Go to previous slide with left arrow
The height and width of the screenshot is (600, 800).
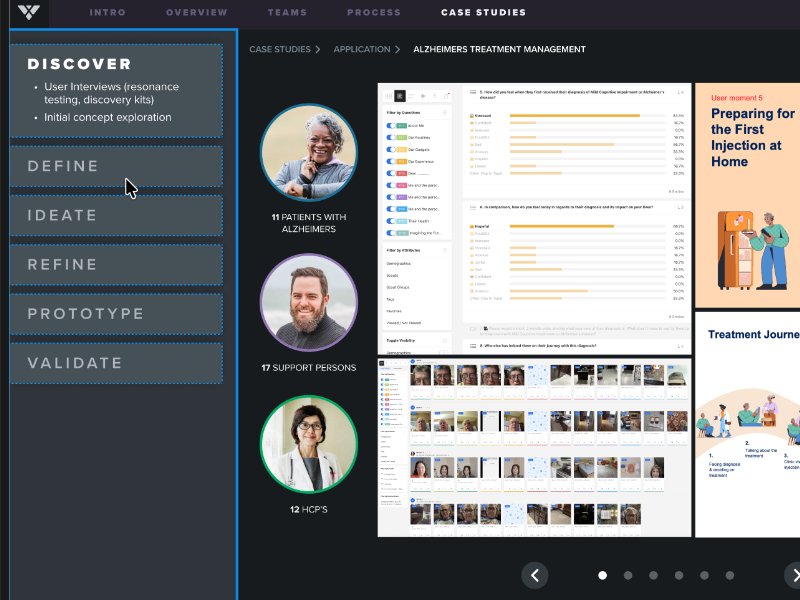(535, 575)
